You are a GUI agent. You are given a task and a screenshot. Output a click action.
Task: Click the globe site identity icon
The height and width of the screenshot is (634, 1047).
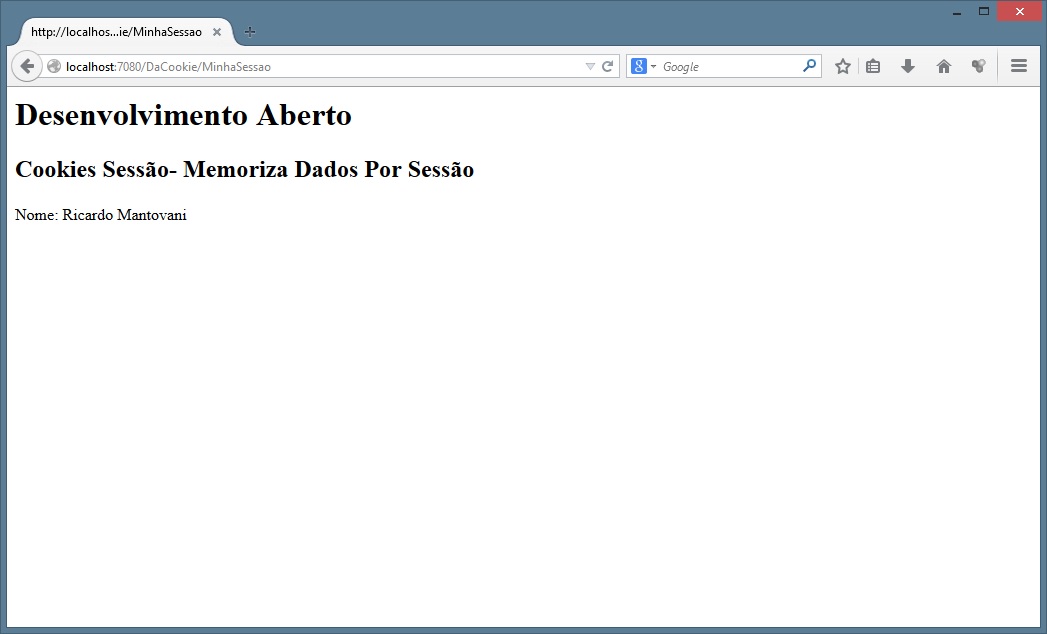click(x=54, y=67)
